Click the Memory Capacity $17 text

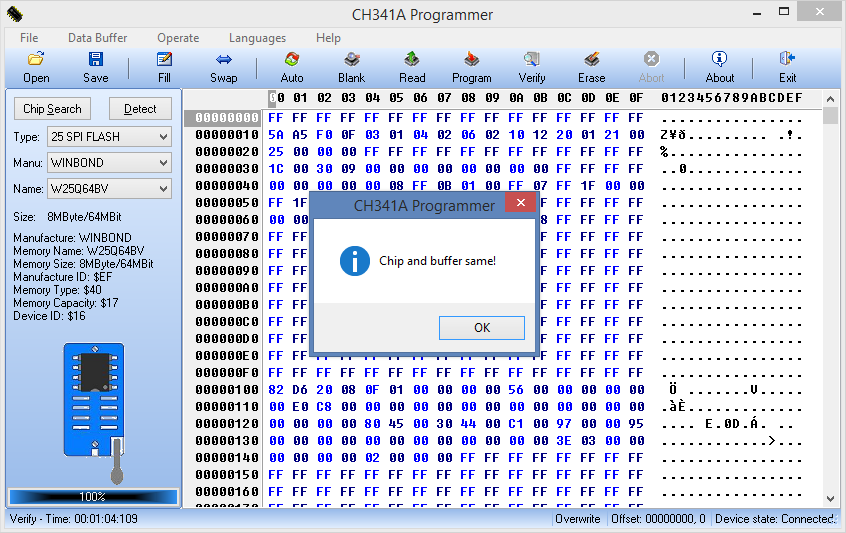[65, 303]
